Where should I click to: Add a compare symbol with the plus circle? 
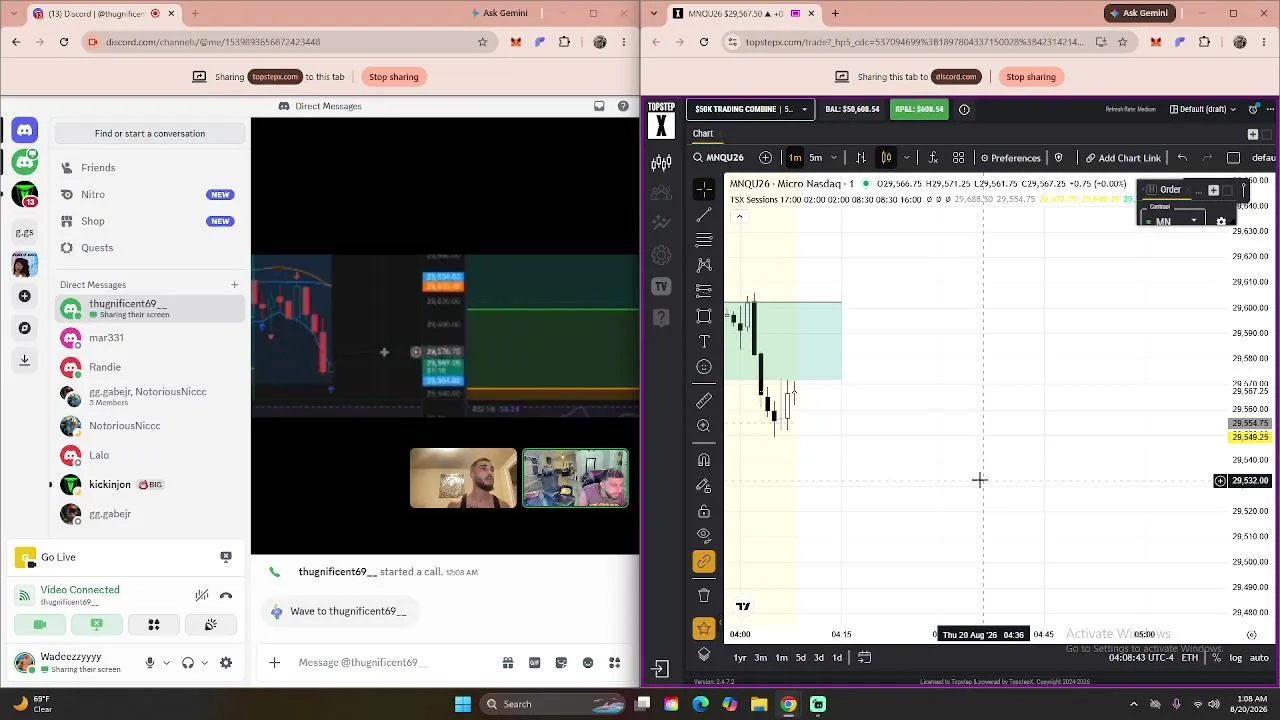pos(765,158)
